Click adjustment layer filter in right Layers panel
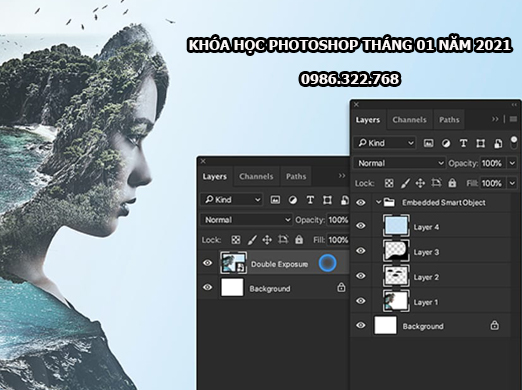The width and height of the screenshot is (522, 390). pos(446,143)
